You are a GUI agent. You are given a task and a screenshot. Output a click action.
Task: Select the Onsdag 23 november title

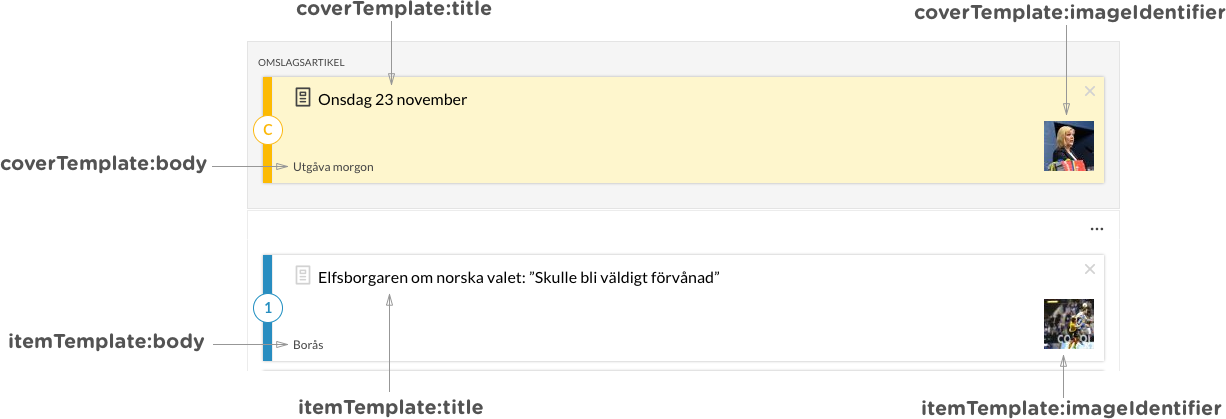coord(392,100)
